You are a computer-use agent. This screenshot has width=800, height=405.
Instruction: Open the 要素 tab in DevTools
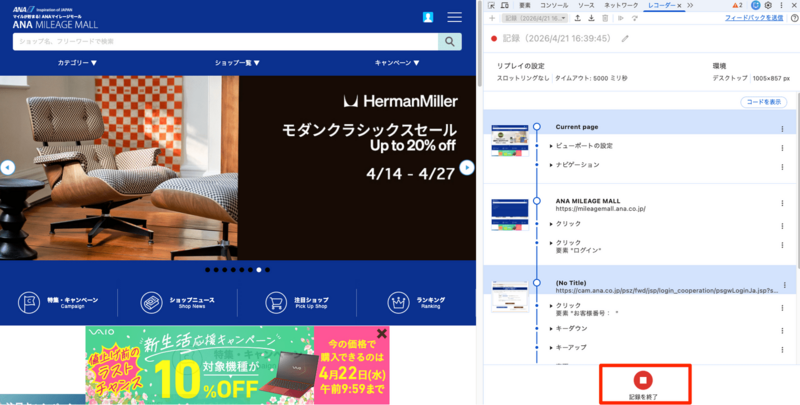coord(525,5)
